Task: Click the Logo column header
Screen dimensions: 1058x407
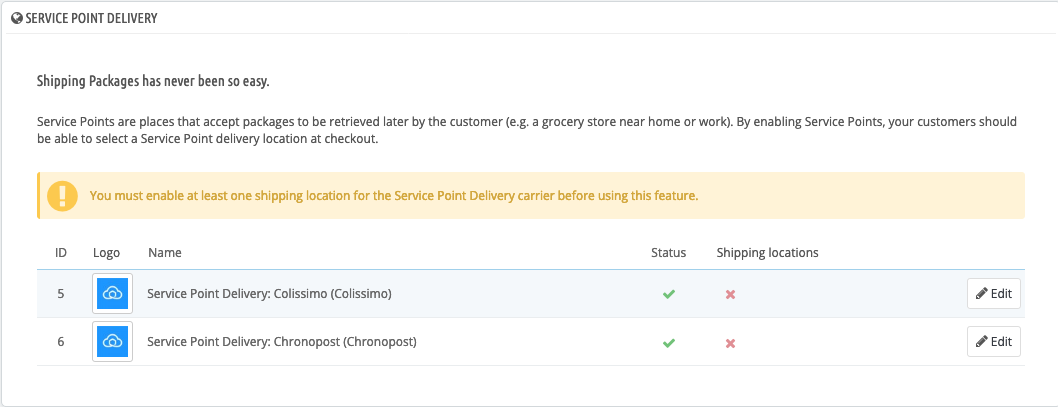Action: [x=107, y=253]
